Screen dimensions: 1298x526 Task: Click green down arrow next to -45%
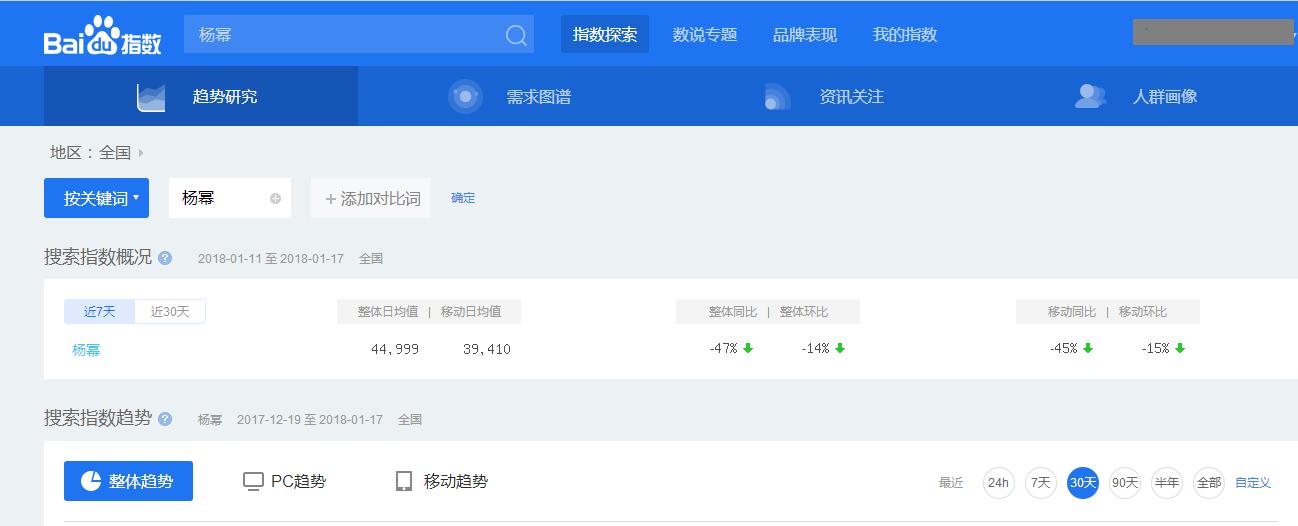point(1088,348)
